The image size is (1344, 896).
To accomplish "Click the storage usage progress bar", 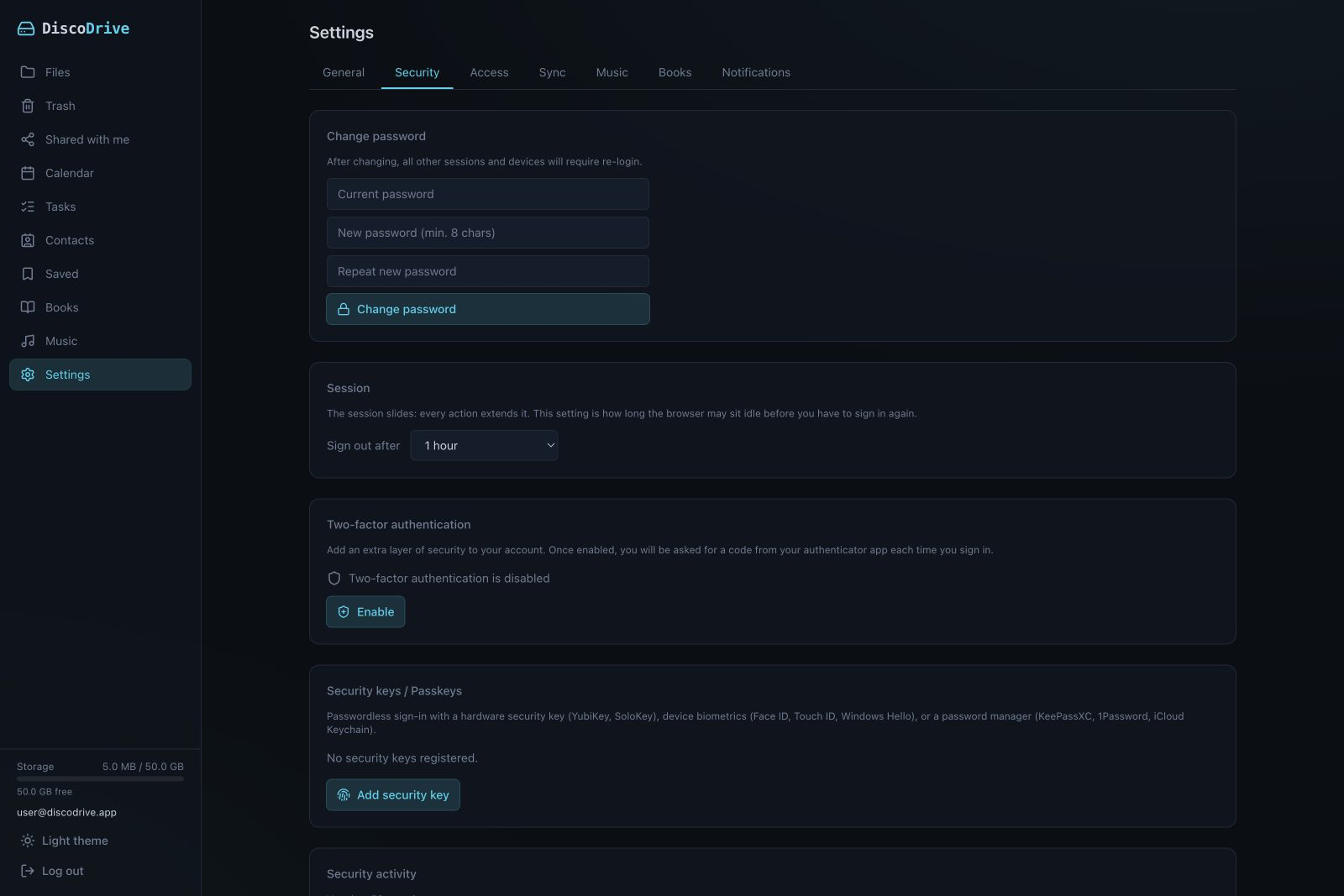I will (x=100, y=779).
